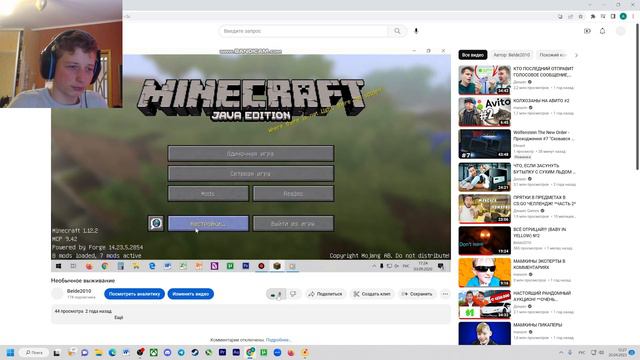Activate voice search microphone icon
This screenshot has height=360, width=640.
click(x=416, y=31)
